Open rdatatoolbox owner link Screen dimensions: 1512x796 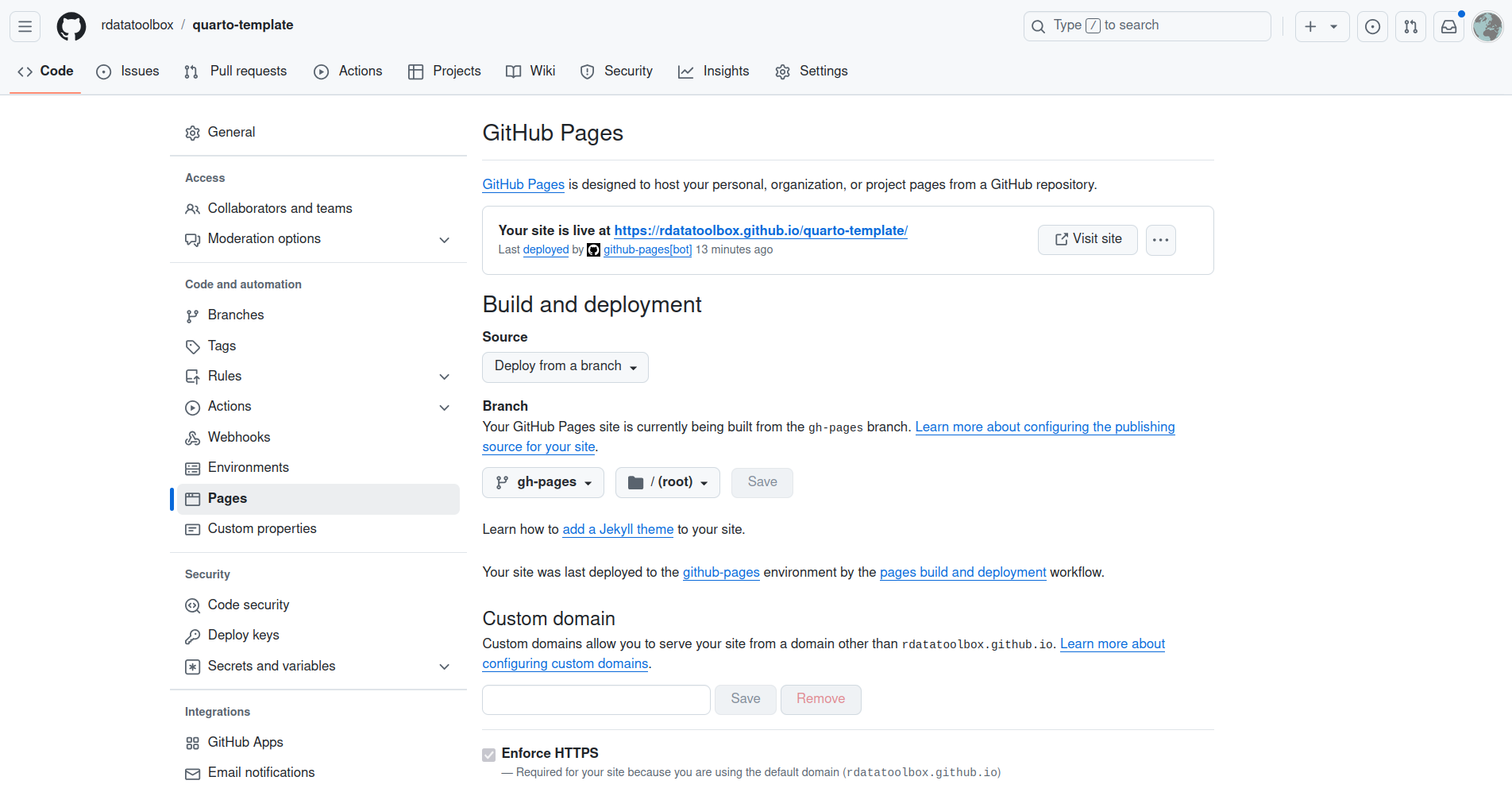click(x=137, y=25)
